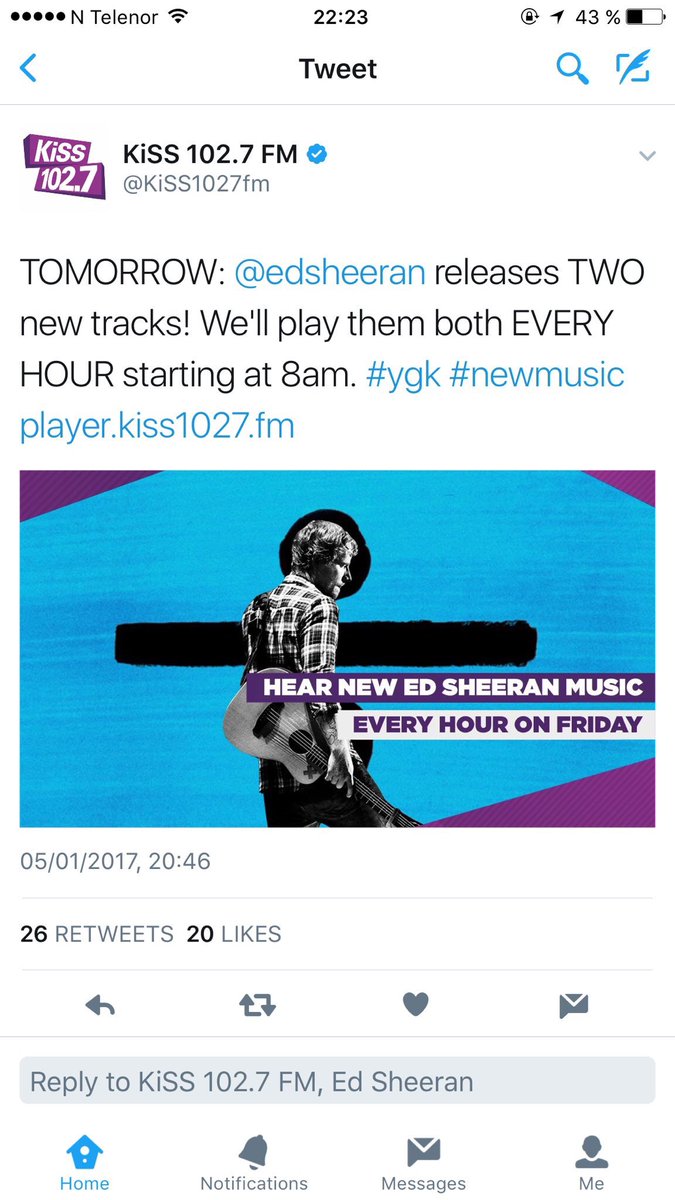This screenshot has width=675, height=1200.
Task: Open the KiSS 102.7 profile avatar
Action: (x=63, y=168)
